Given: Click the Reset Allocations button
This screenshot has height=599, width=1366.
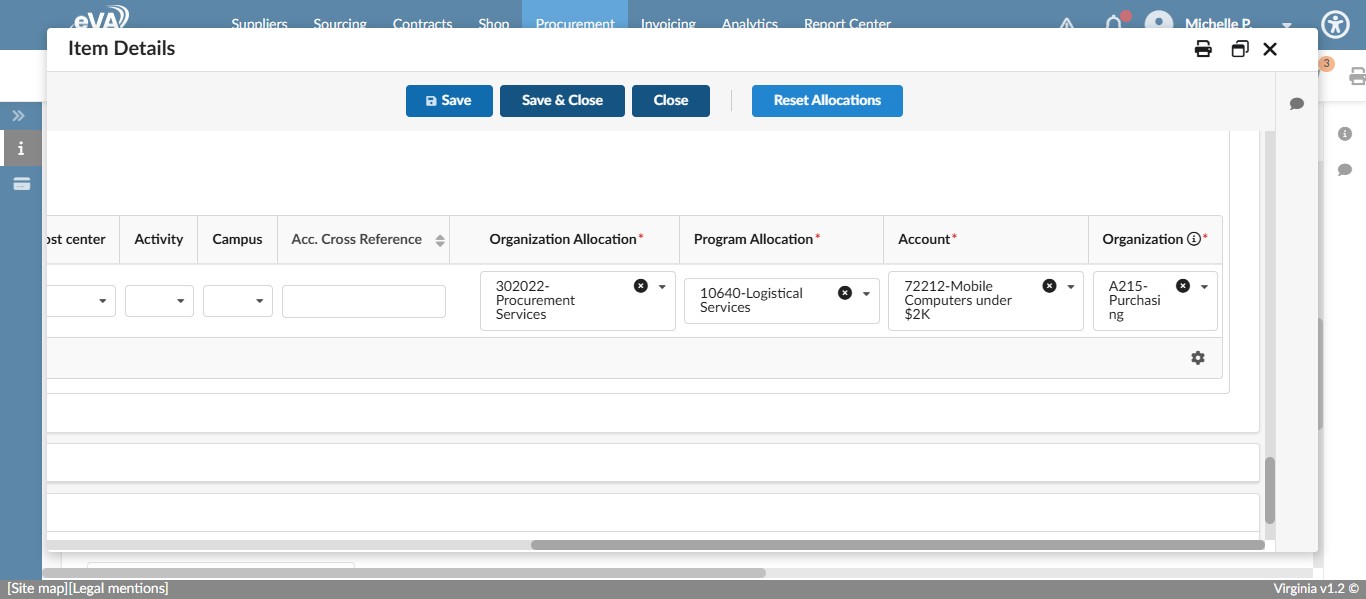Looking at the screenshot, I should (x=827, y=101).
